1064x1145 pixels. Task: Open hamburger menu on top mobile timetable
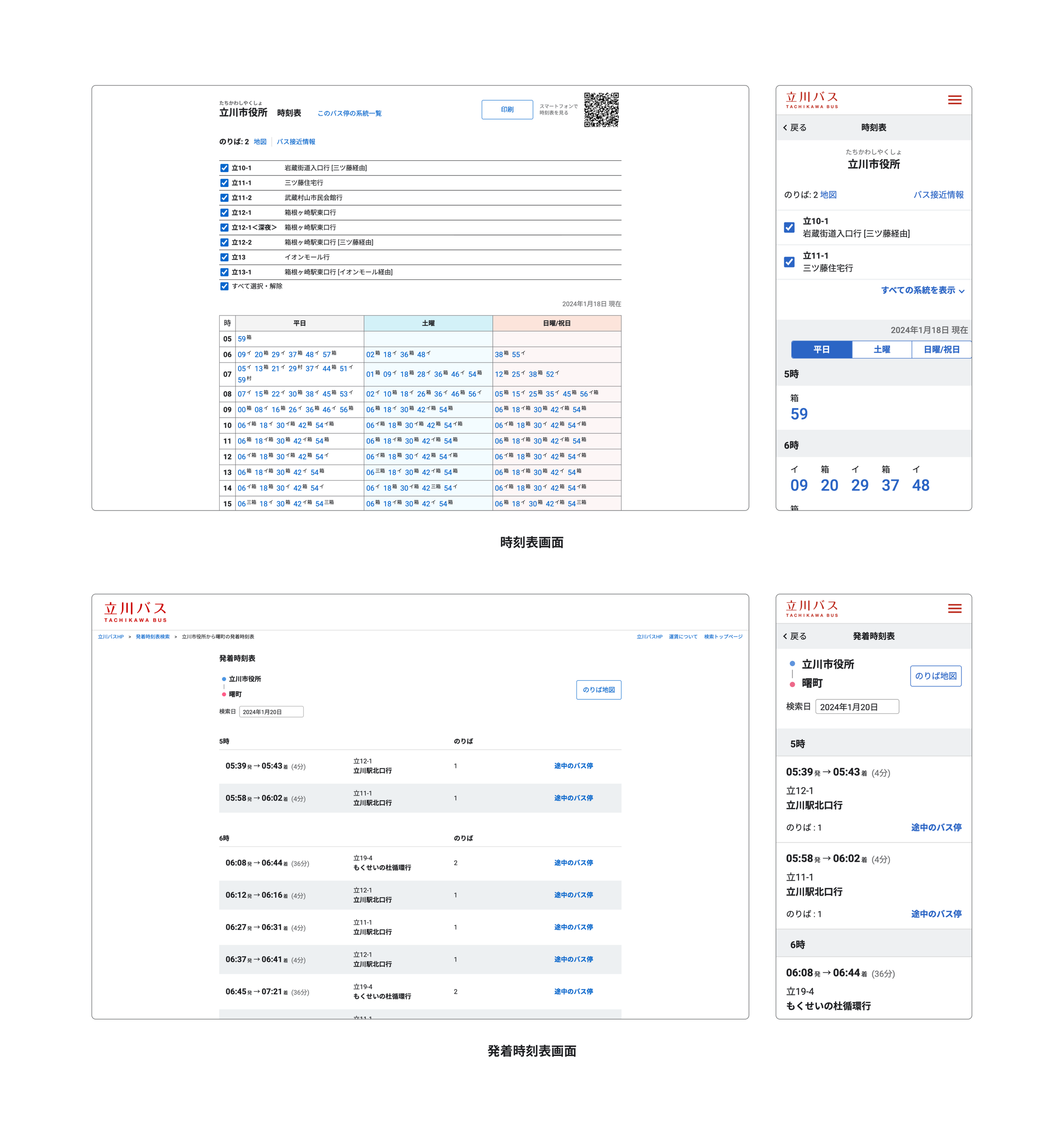click(x=954, y=100)
